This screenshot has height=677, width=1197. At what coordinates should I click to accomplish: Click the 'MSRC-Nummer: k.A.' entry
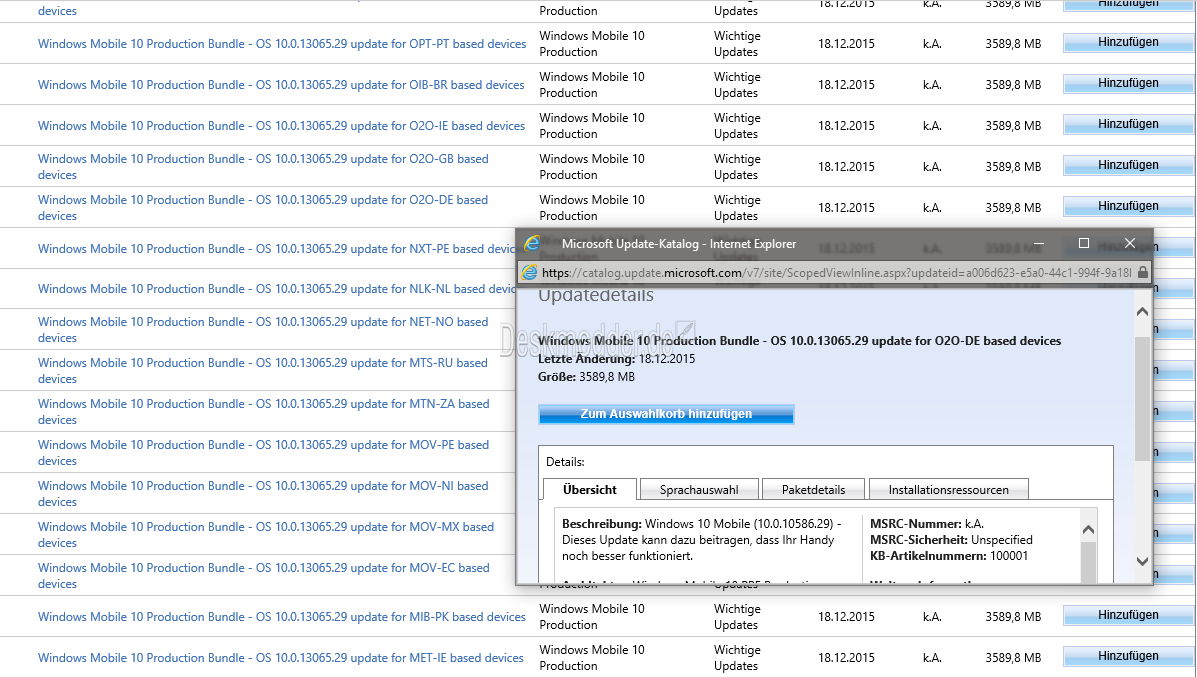pos(927,524)
